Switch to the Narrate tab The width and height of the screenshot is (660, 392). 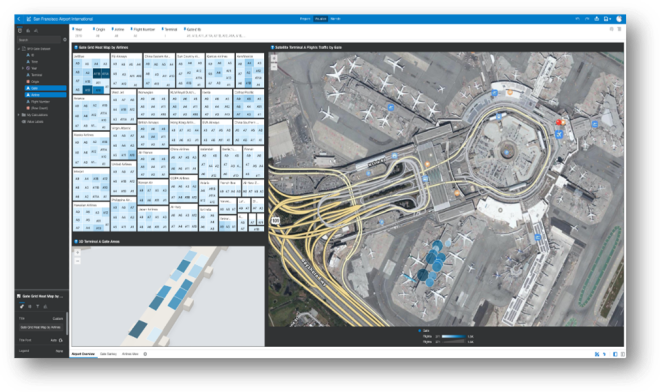point(335,19)
